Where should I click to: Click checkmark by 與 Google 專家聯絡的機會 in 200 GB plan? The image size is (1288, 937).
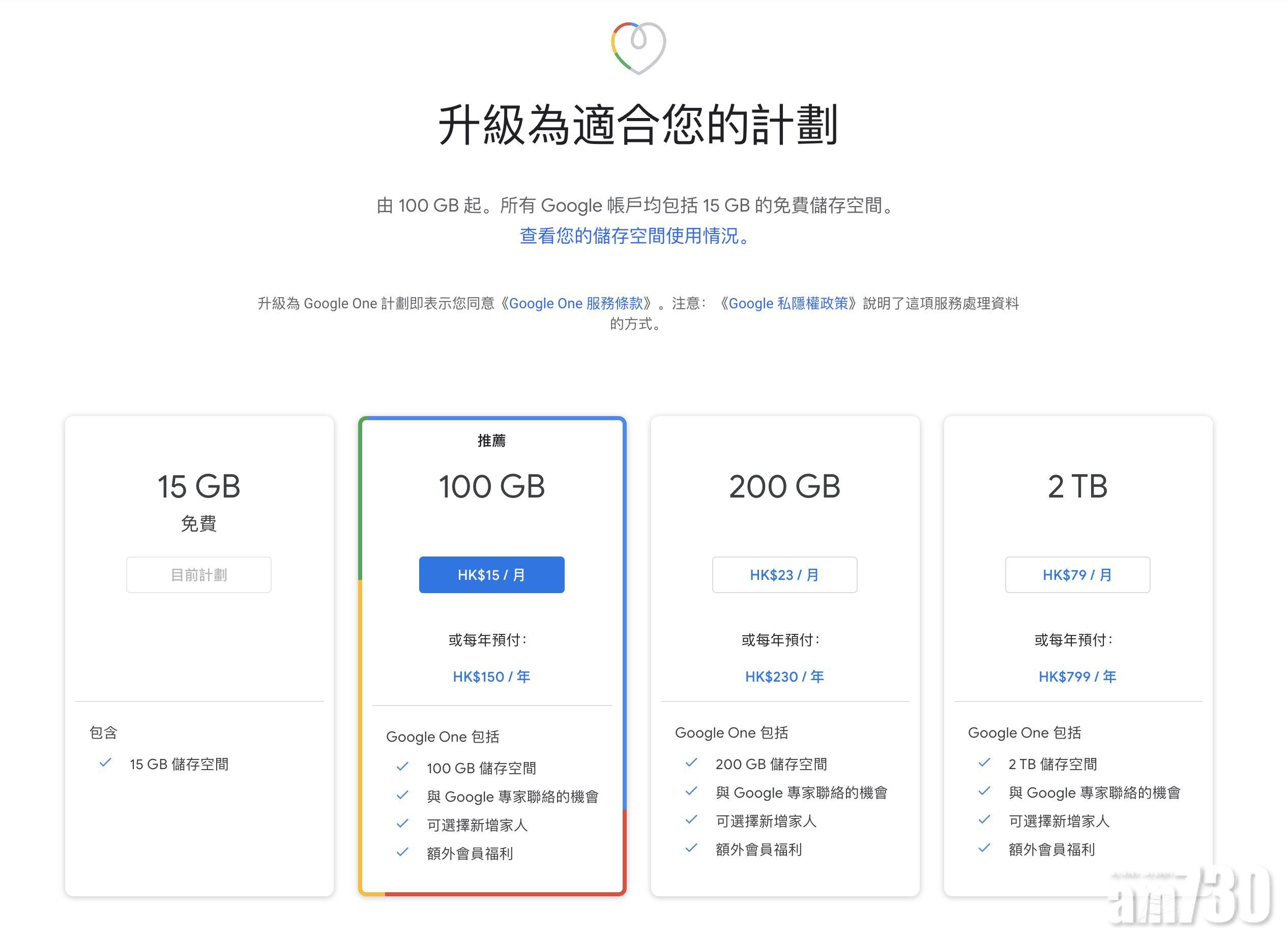691,791
